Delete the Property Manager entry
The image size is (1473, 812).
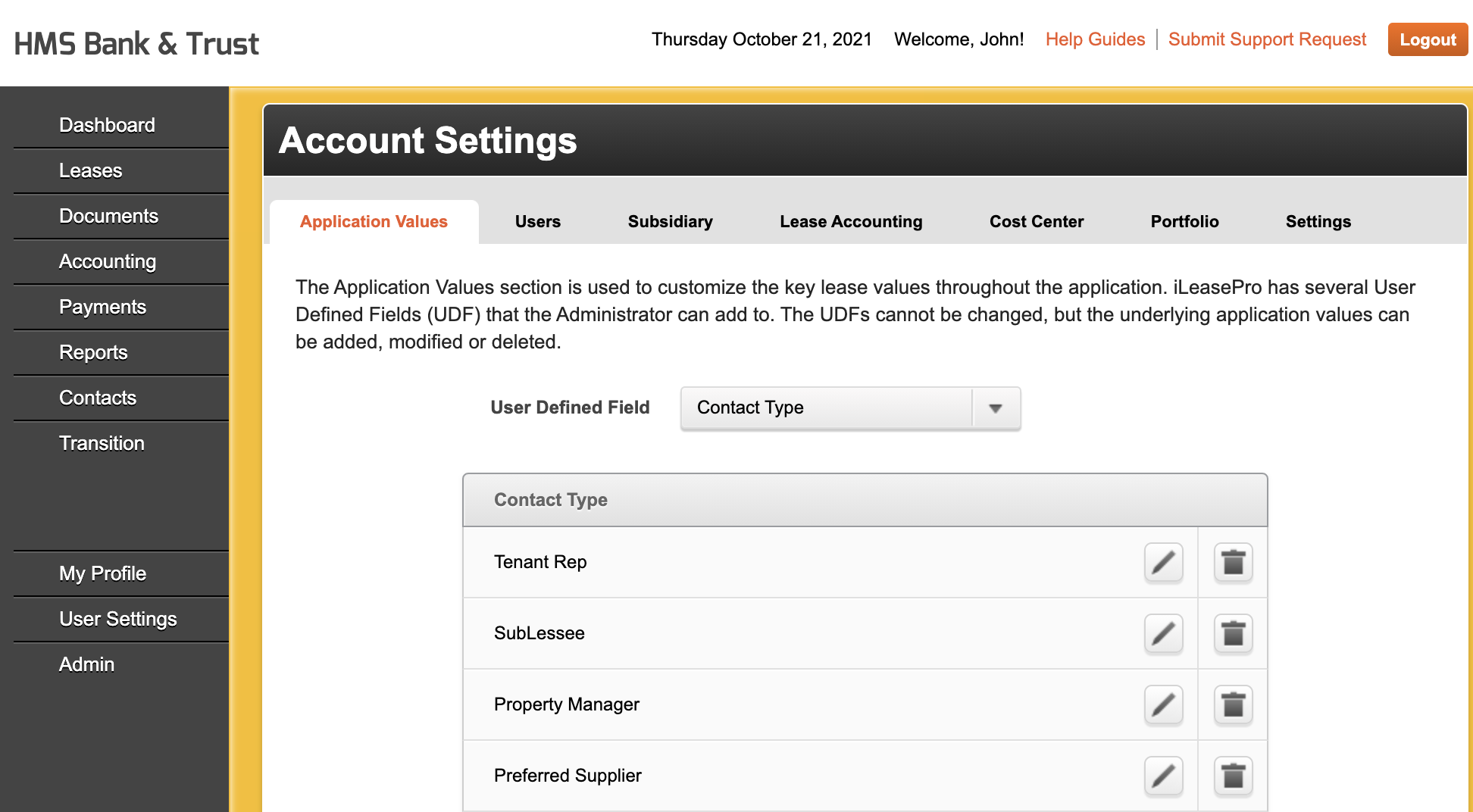click(x=1233, y=704)
